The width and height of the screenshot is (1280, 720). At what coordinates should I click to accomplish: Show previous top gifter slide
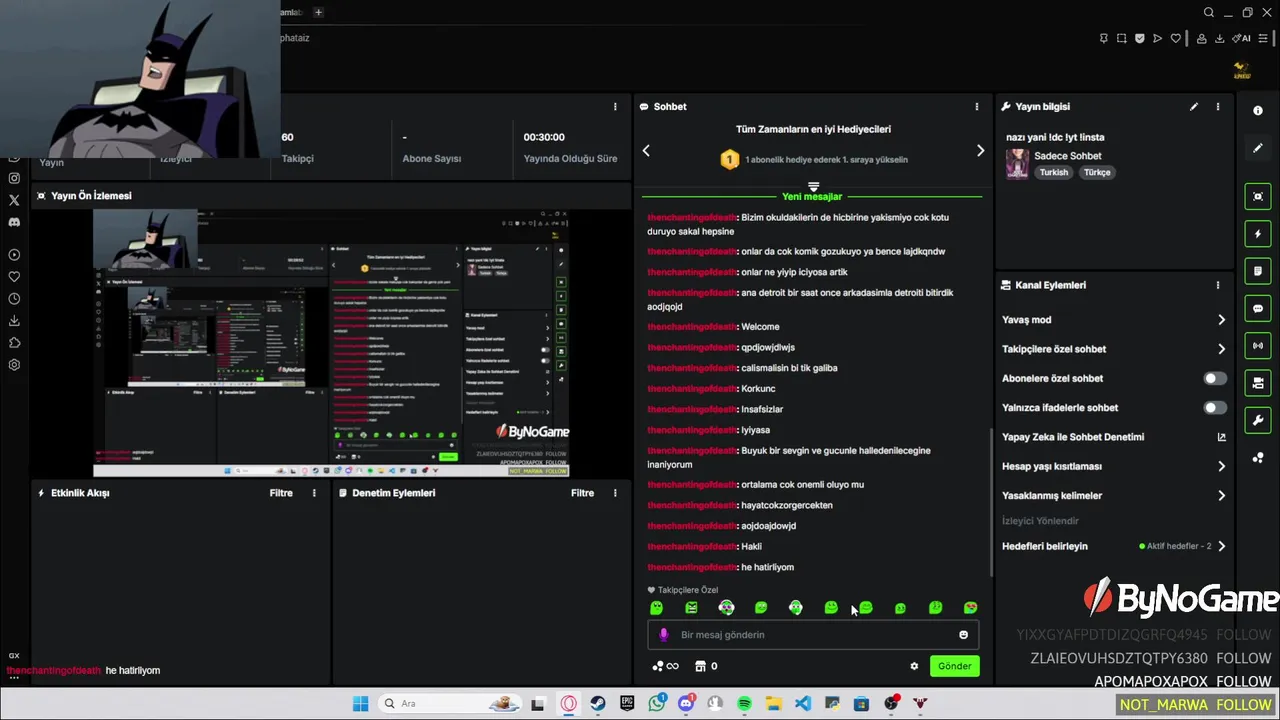646,151
